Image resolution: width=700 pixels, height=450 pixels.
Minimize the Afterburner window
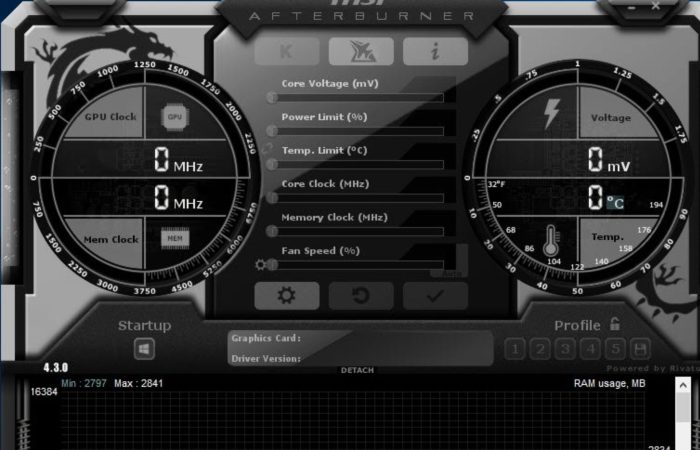pyautogui.click(x=632, y=7)
